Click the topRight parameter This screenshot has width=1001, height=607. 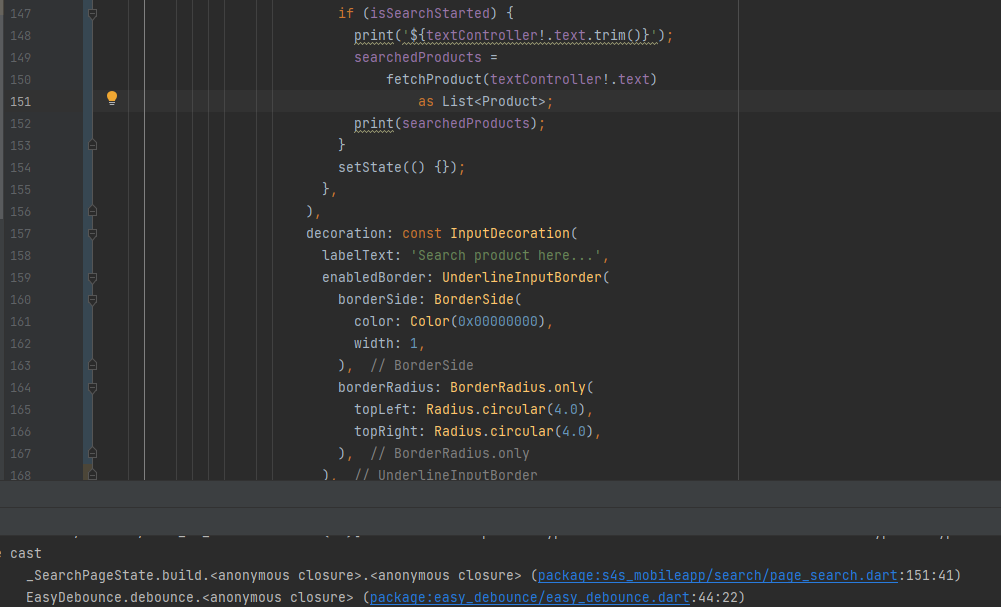coord(389,431)
